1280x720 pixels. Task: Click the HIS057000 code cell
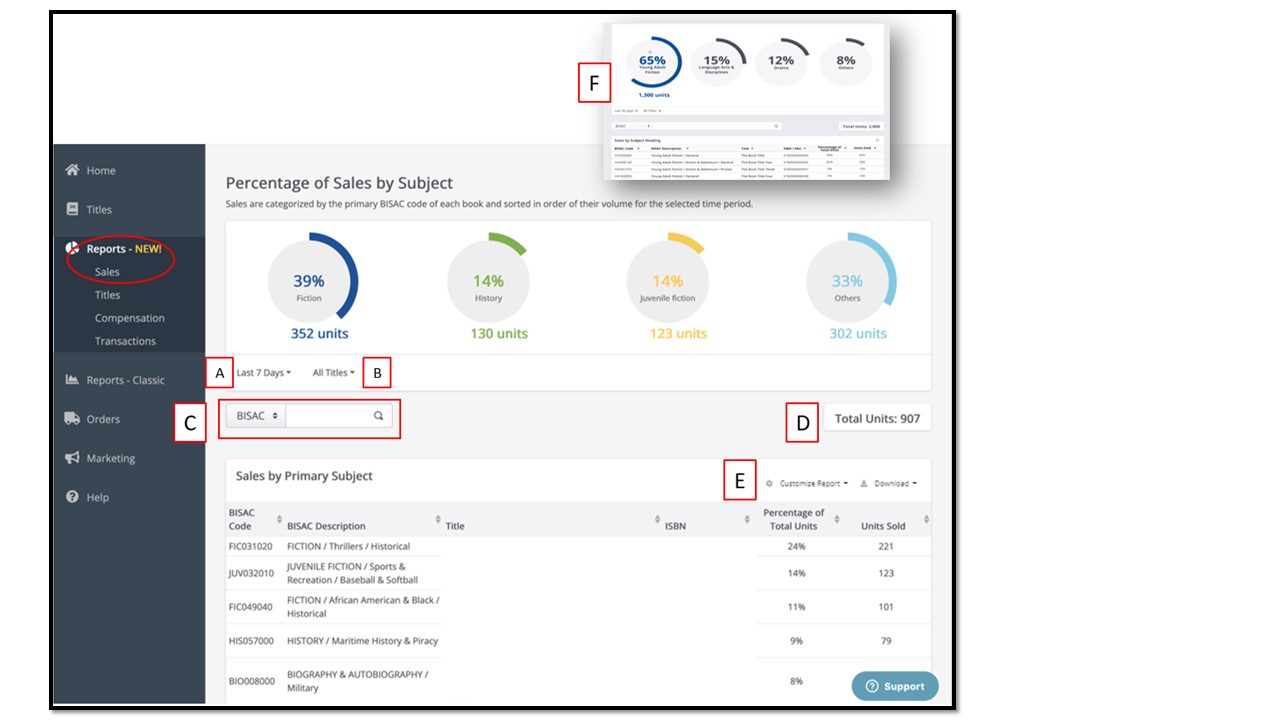point(251,641)
